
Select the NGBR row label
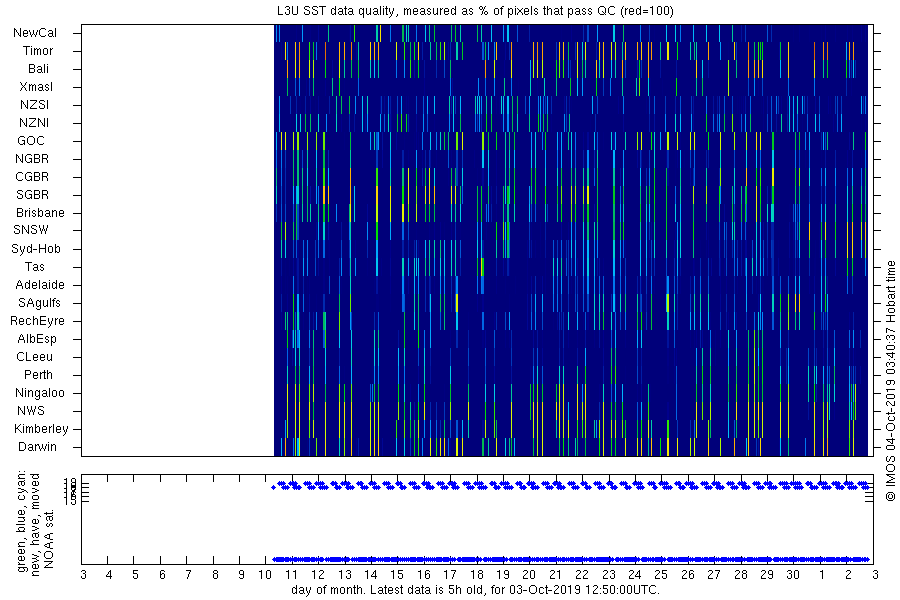click(x=32, y=159)
